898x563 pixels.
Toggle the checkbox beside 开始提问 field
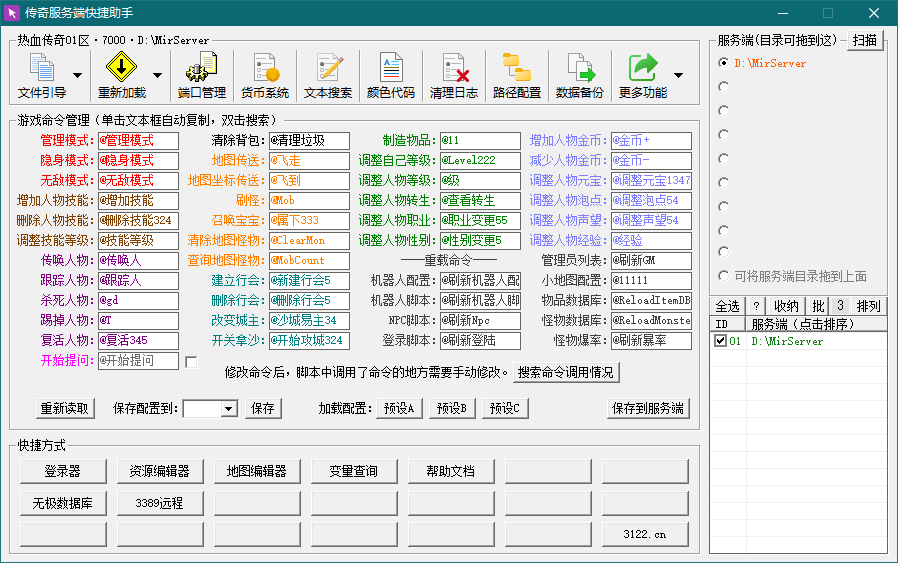click(192, 361)
